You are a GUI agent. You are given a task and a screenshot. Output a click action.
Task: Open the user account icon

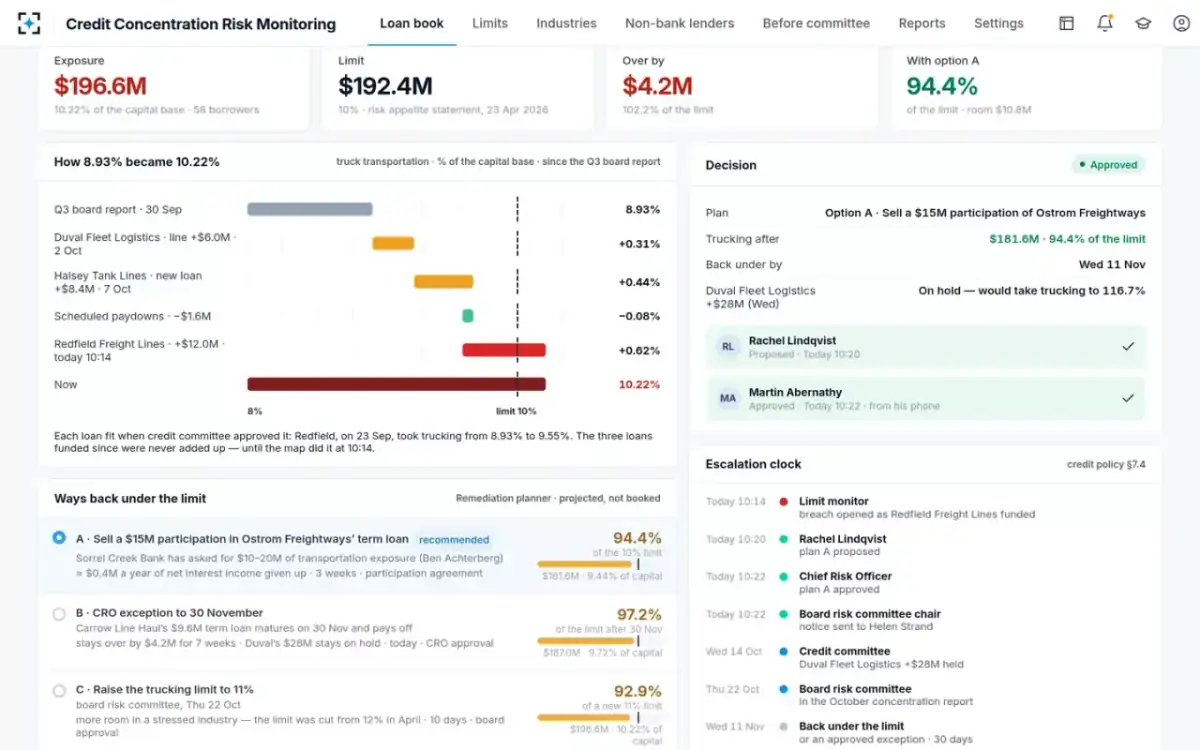click(x=1181, y=23)
